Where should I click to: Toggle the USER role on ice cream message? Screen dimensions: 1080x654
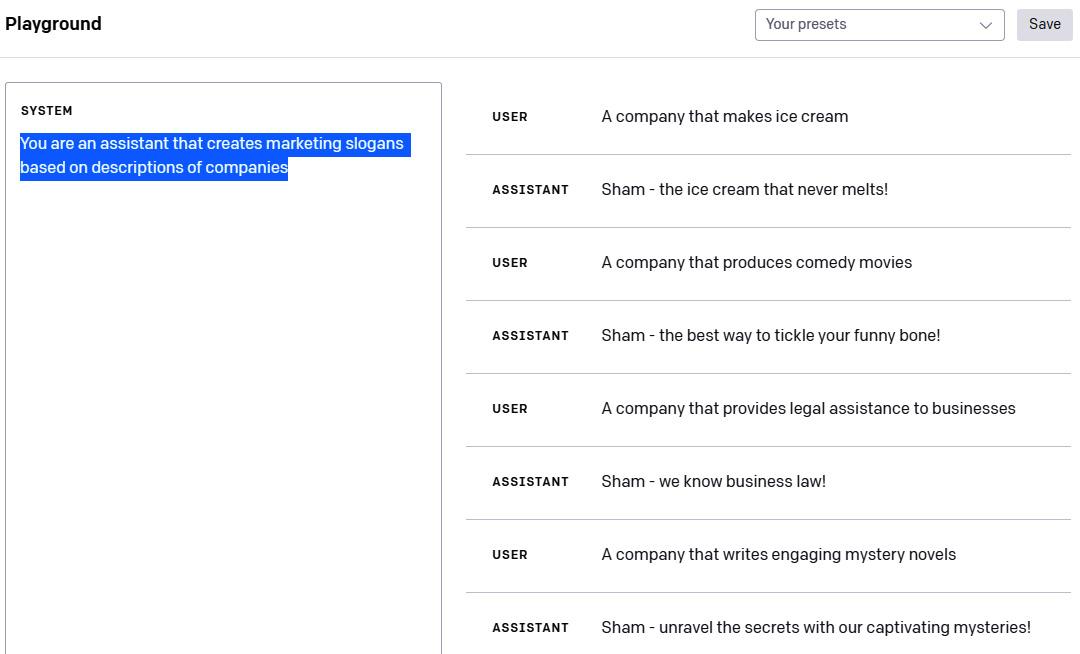coord(510,117)
